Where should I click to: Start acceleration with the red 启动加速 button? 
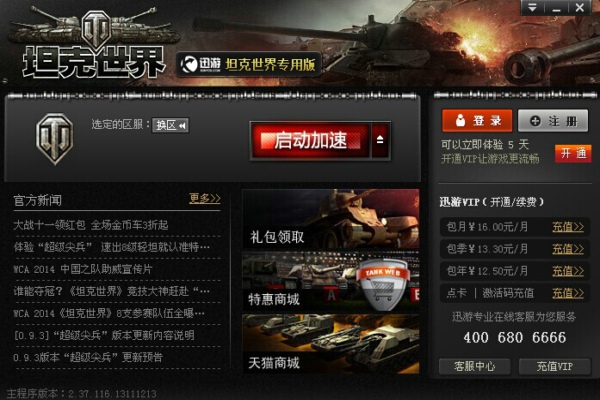(310, 140)
